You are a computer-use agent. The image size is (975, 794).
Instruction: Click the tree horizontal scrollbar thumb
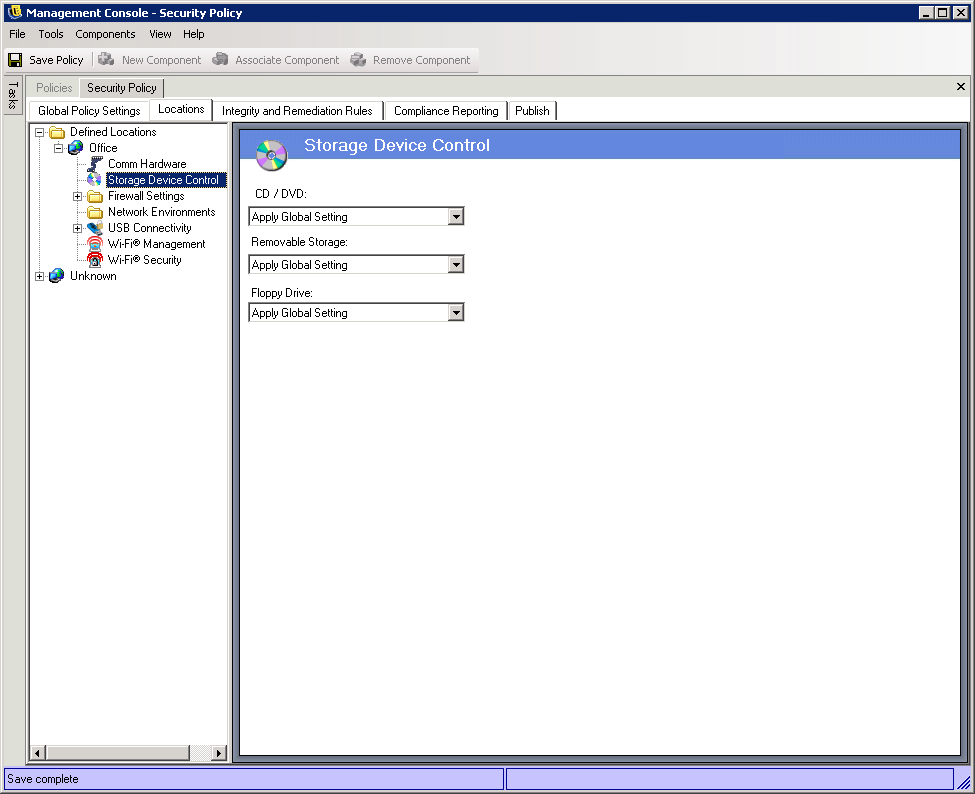click(118, 753)
